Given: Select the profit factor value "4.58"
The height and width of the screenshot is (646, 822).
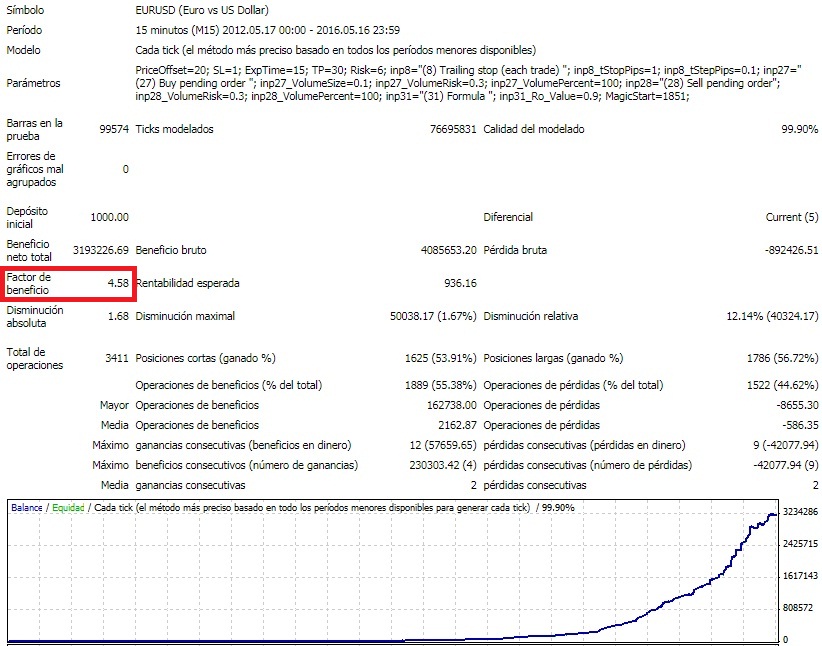Looking at the screenshot, I should coord(118,283).
